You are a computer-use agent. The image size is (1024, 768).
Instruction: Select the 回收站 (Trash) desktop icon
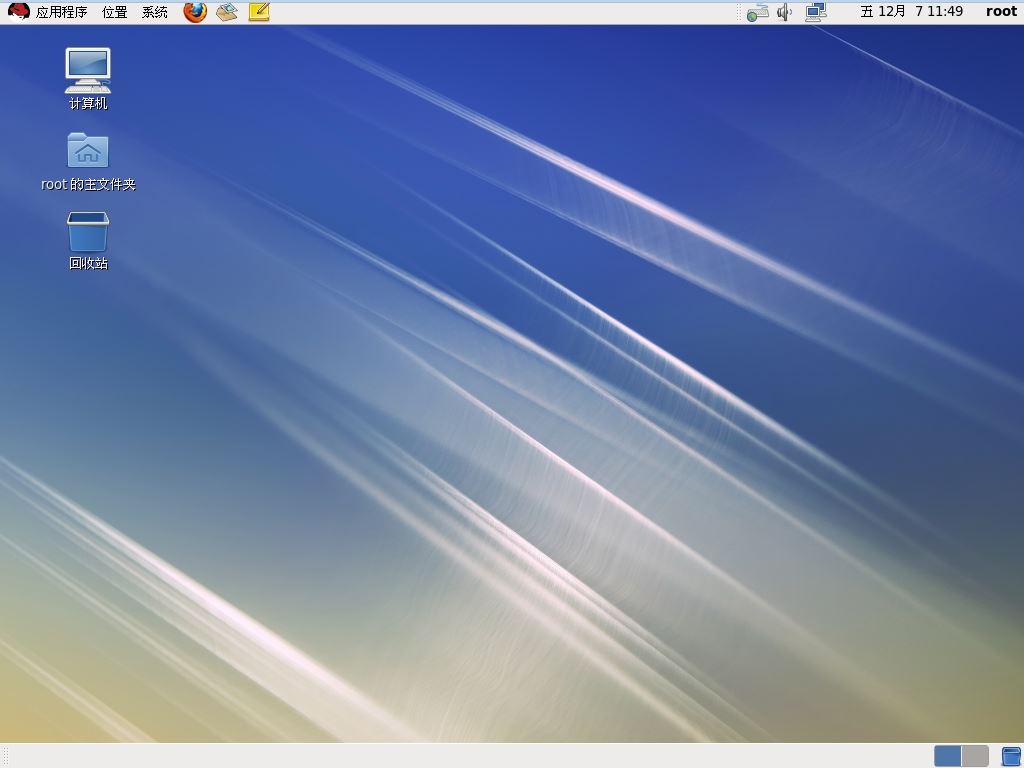click(88, 240)
